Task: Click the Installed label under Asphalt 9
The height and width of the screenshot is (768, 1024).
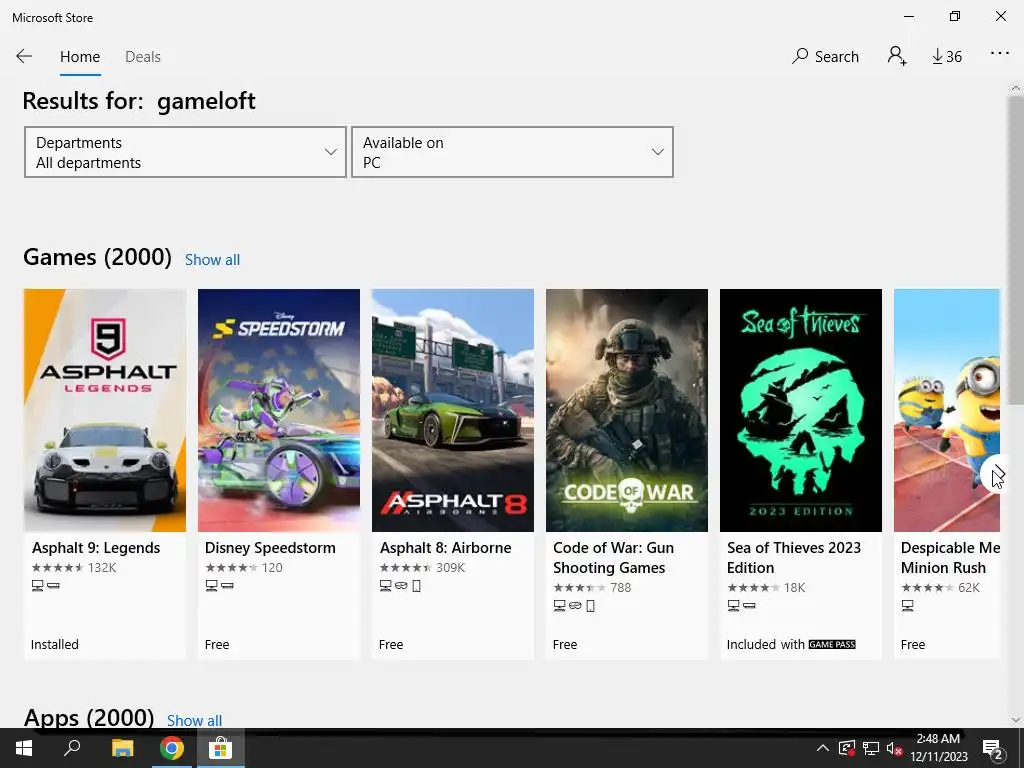Action: [x=54, y=645]
